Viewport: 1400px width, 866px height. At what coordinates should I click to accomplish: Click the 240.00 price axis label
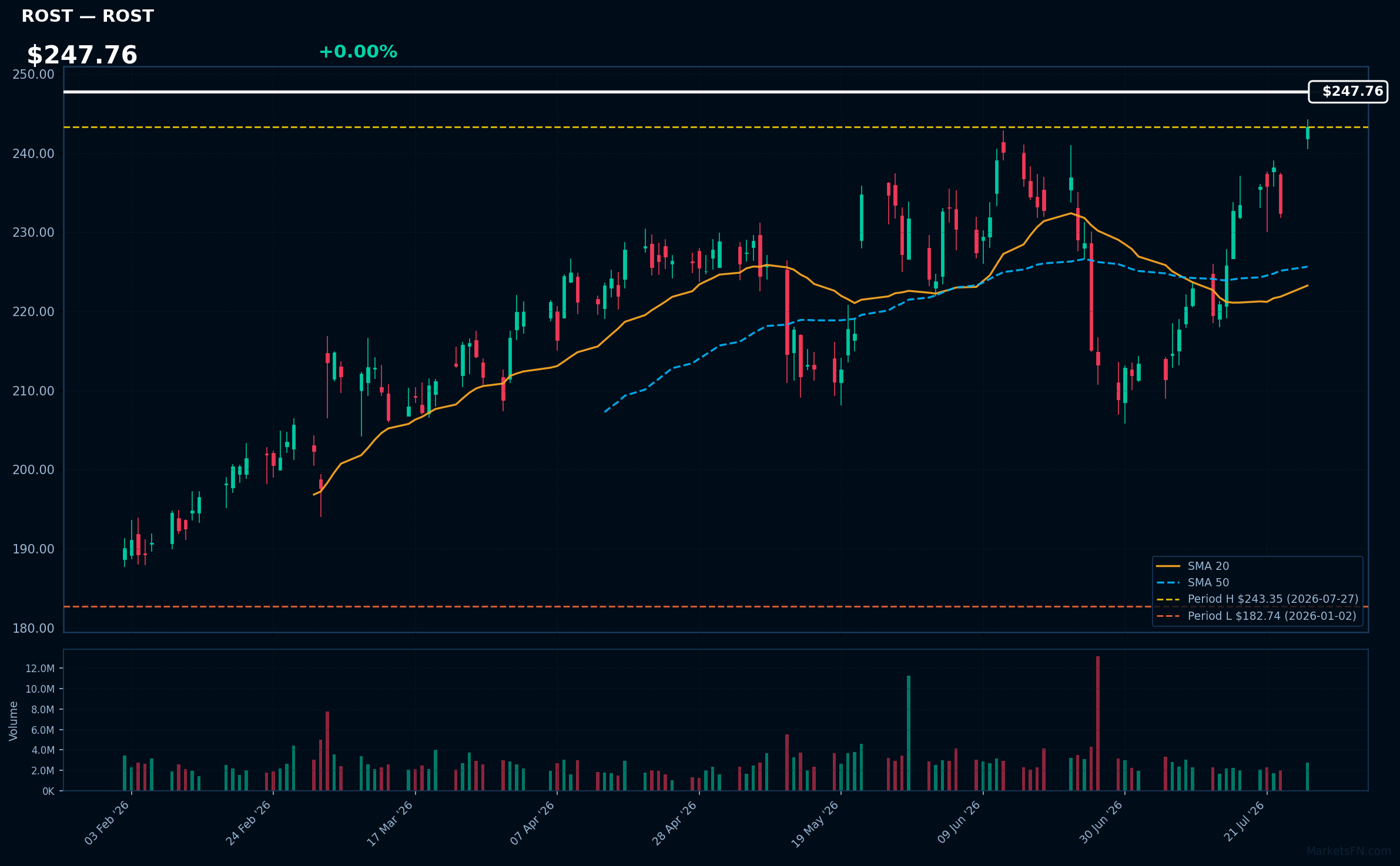[34, 154]
